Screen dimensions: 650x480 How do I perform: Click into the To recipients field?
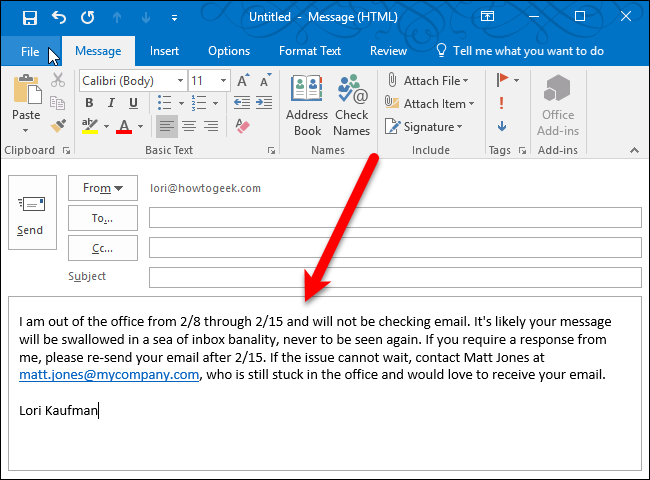395,218
